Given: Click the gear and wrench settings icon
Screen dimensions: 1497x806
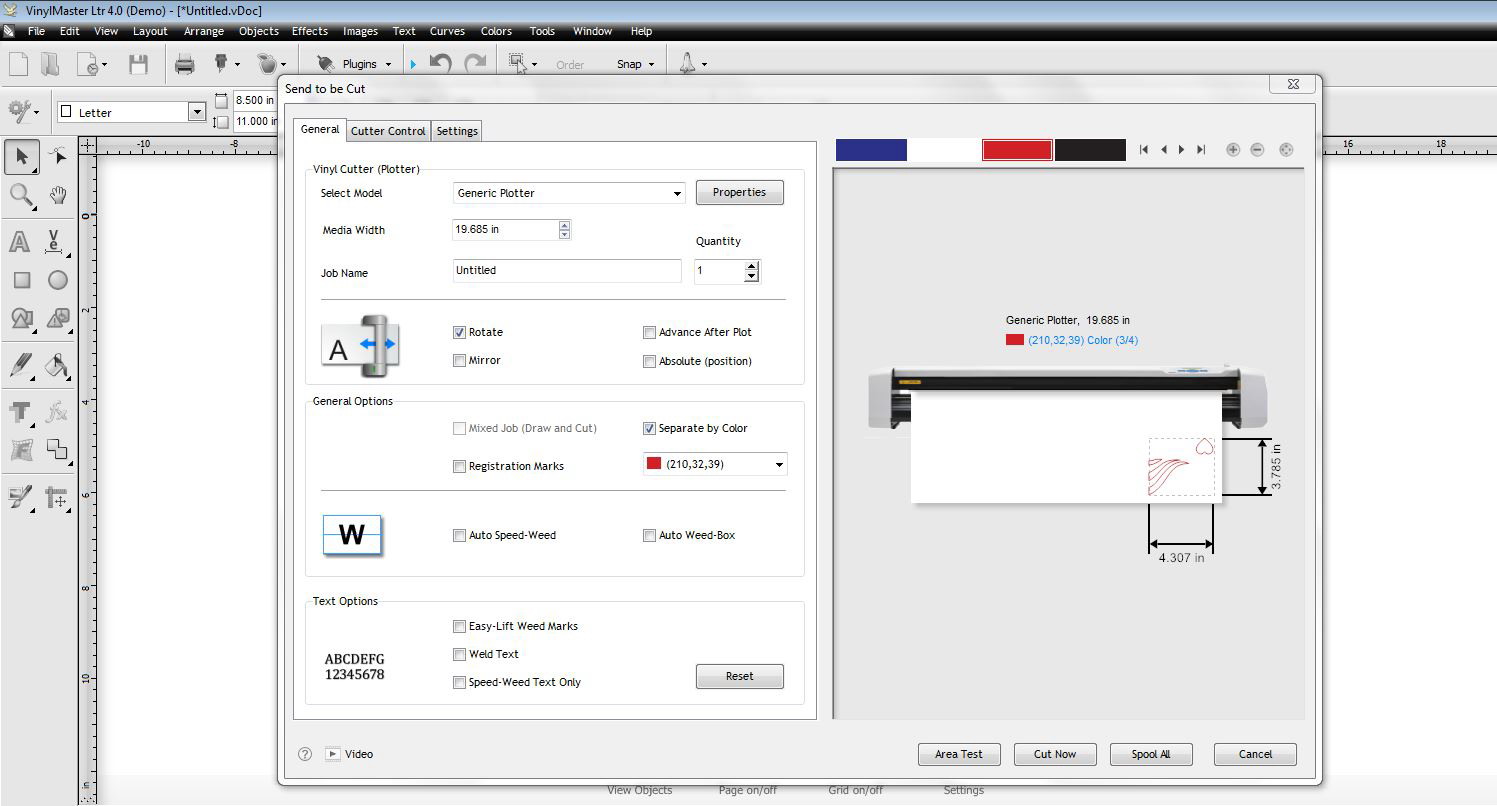Looking at the screenshot, I should tap(19, 111).
